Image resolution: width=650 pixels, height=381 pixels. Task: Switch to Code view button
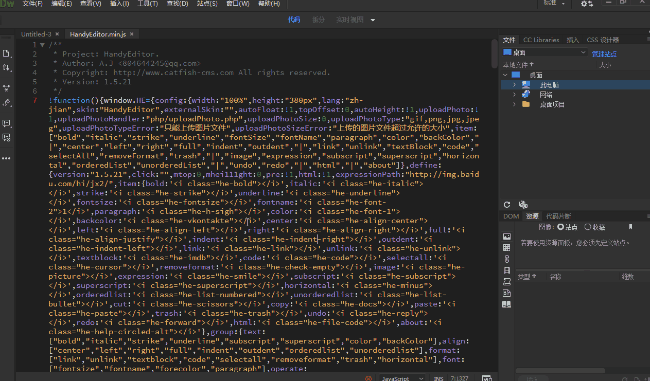pyautogui.click(x=294, y=19)
